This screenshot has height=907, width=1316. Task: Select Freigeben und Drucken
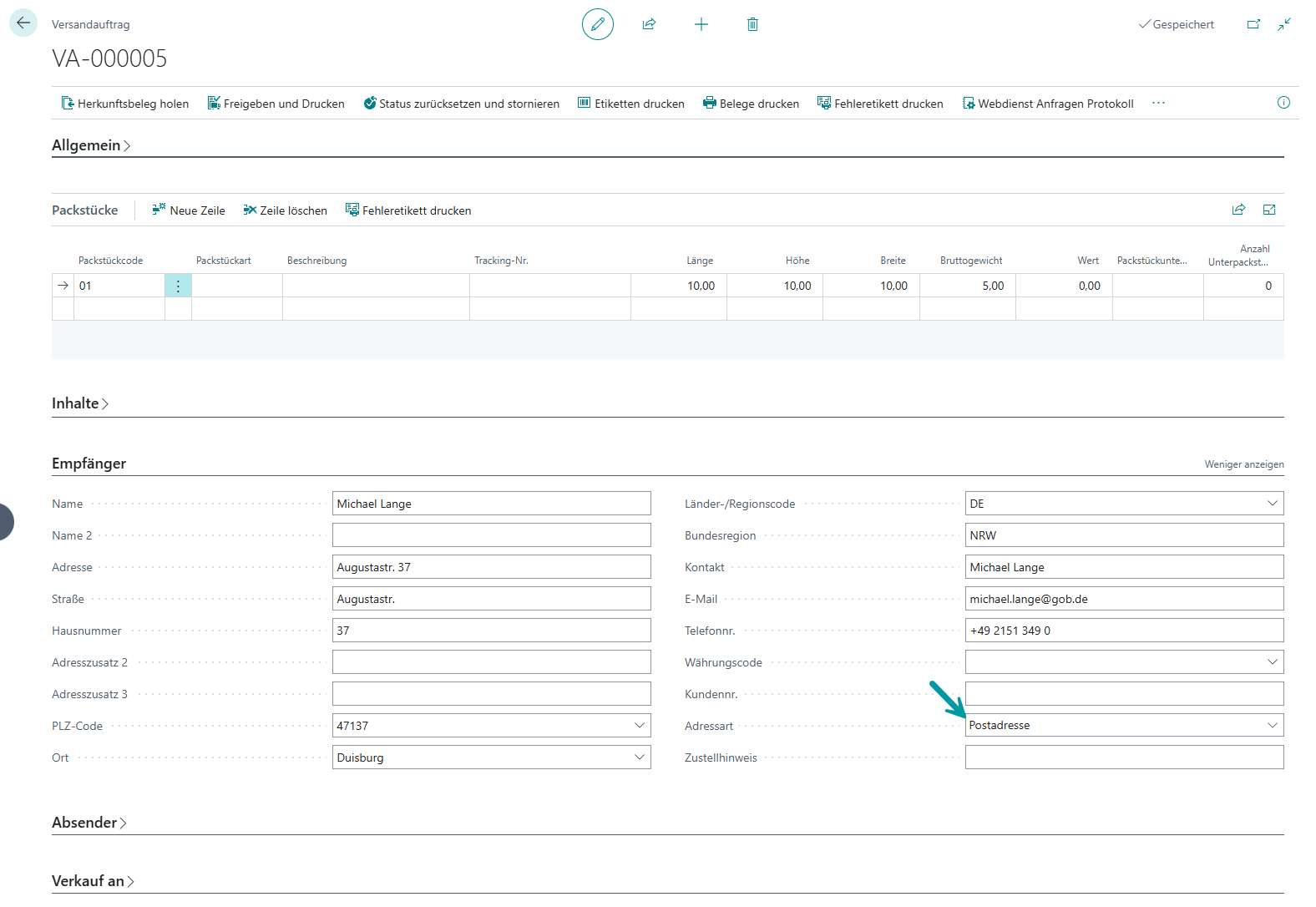[x=276, y=104]
